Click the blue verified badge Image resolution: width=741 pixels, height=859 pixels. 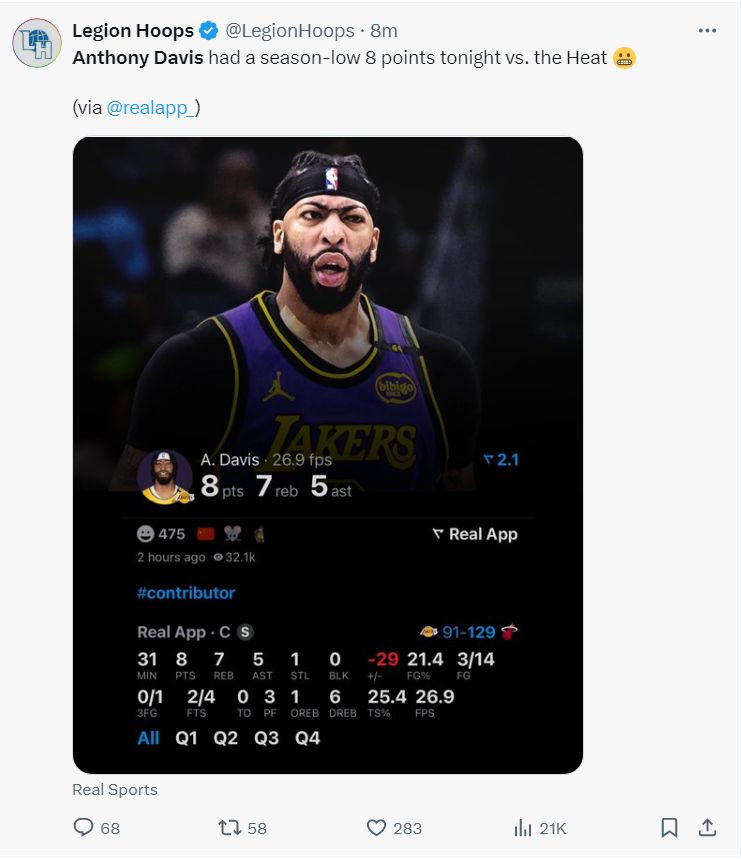pos(208,31)
